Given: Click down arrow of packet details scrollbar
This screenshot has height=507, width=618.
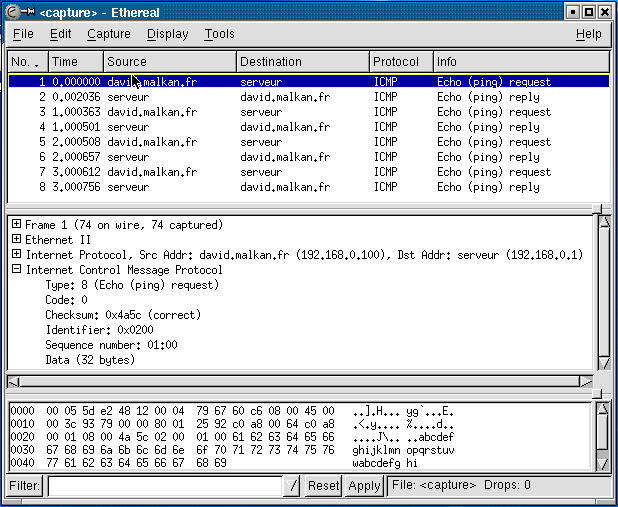Looking at the screenshot, I should [604, 363].
